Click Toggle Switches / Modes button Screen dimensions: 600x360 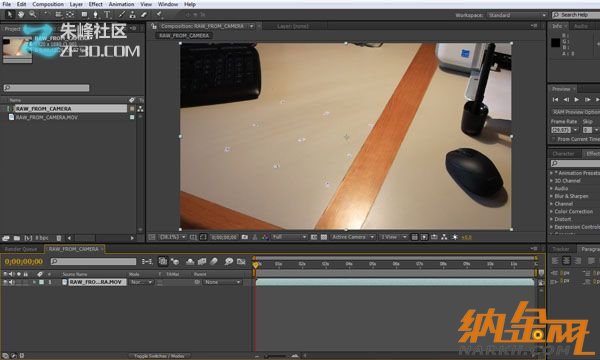click(159, 356)
